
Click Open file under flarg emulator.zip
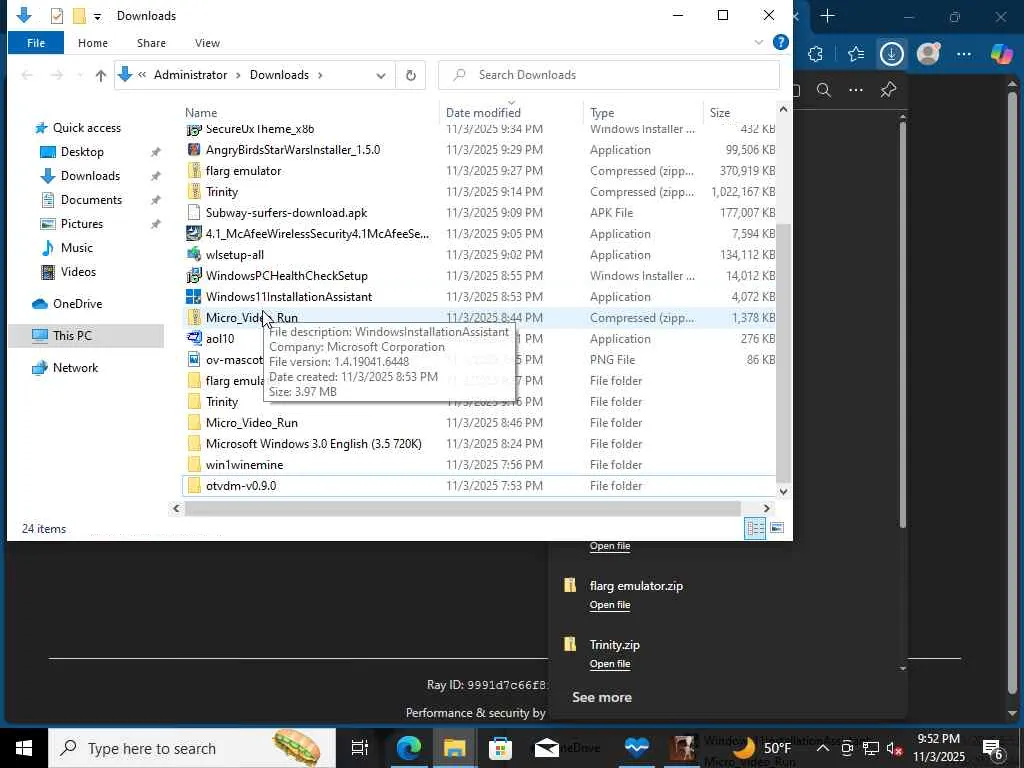point(610,605)
